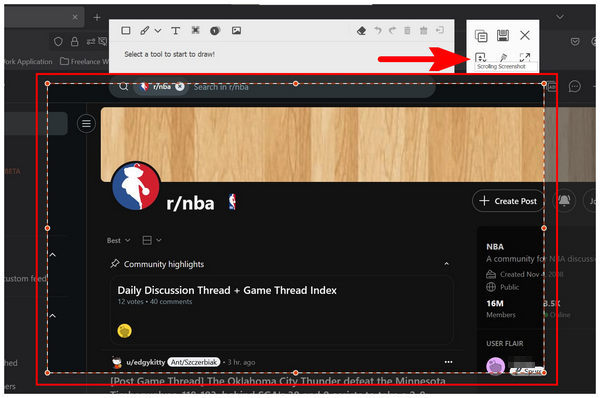
Task: Click the delete-all trash icon
Action: [424, 30]
